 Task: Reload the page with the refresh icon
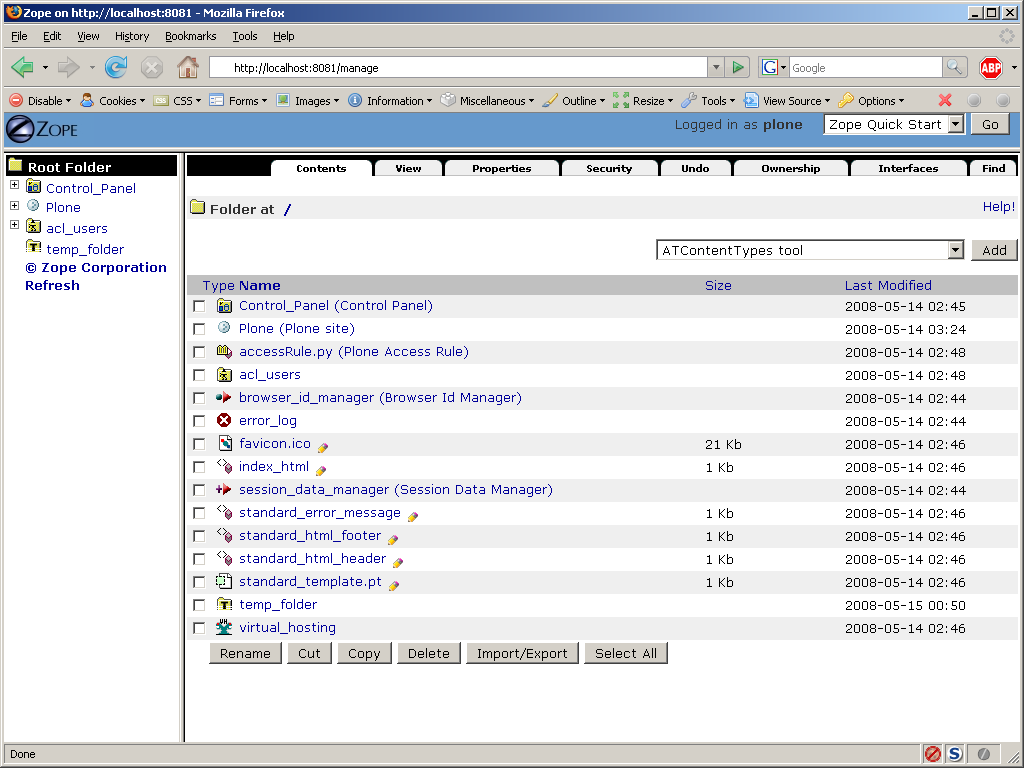(x=116, y=67)
